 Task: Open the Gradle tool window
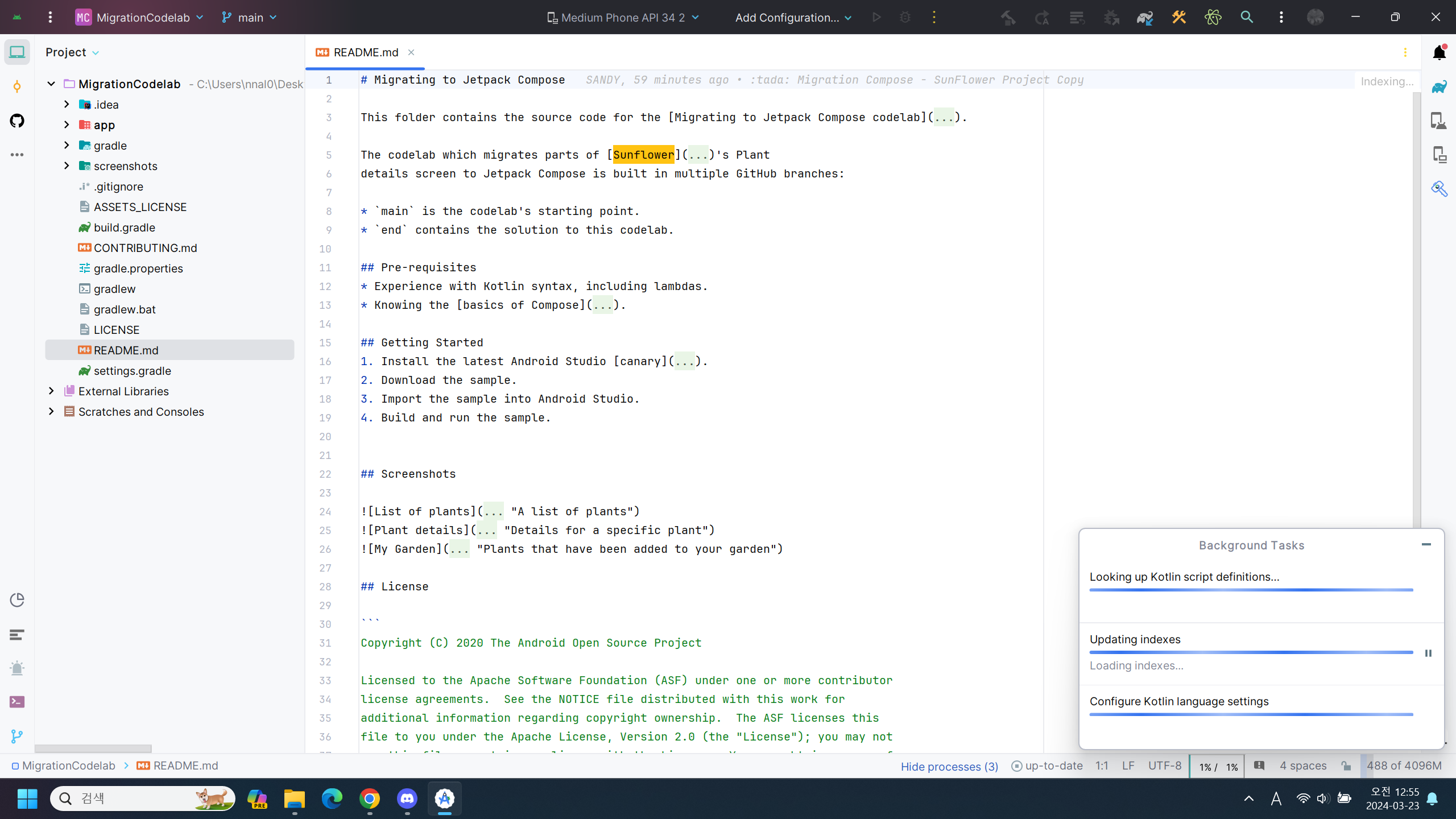(x=1439, y=86)
